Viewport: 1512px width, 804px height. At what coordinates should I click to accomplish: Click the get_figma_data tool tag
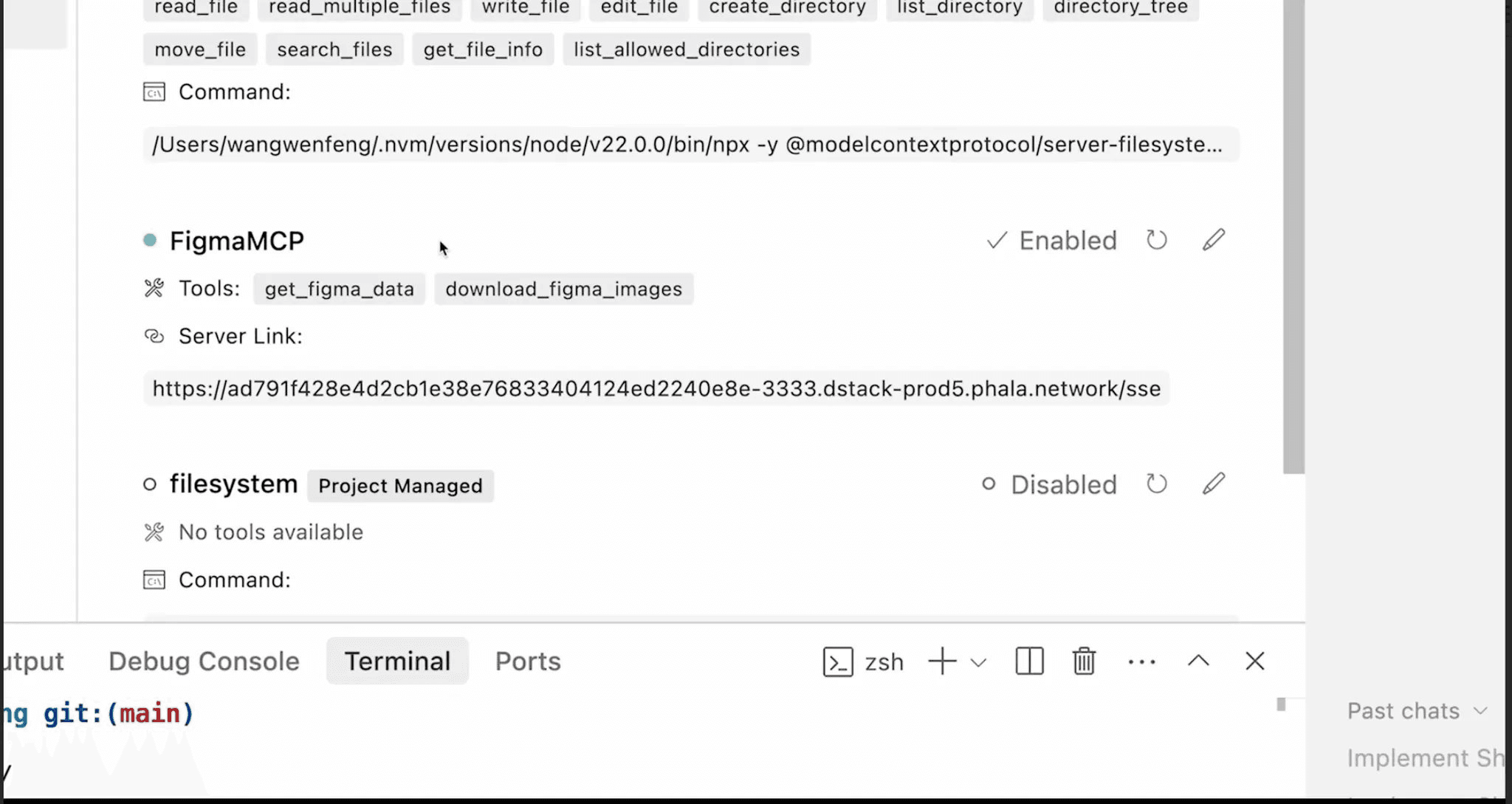(339, 289)
